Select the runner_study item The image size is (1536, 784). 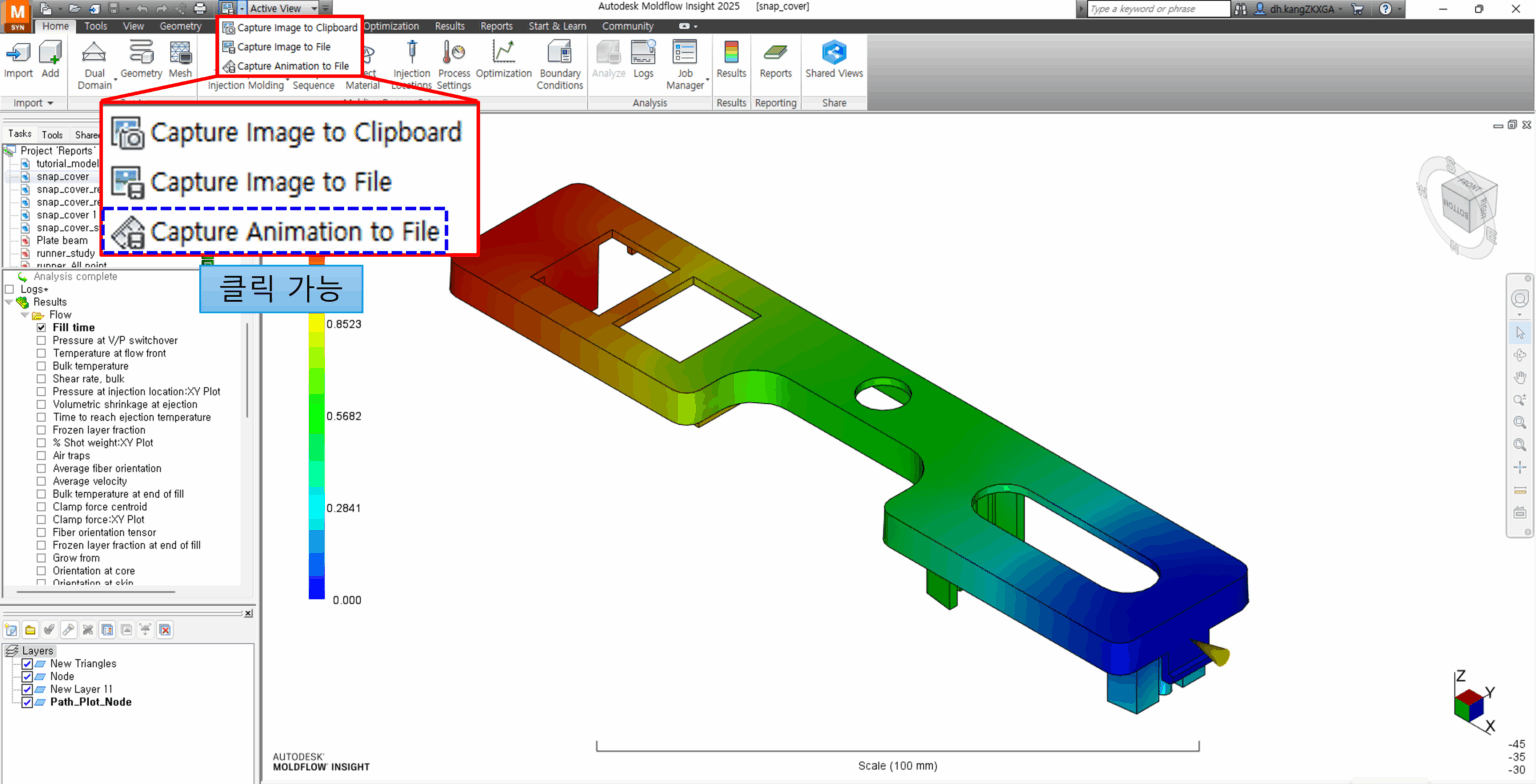pyautogui.click(x=65, y=253)
